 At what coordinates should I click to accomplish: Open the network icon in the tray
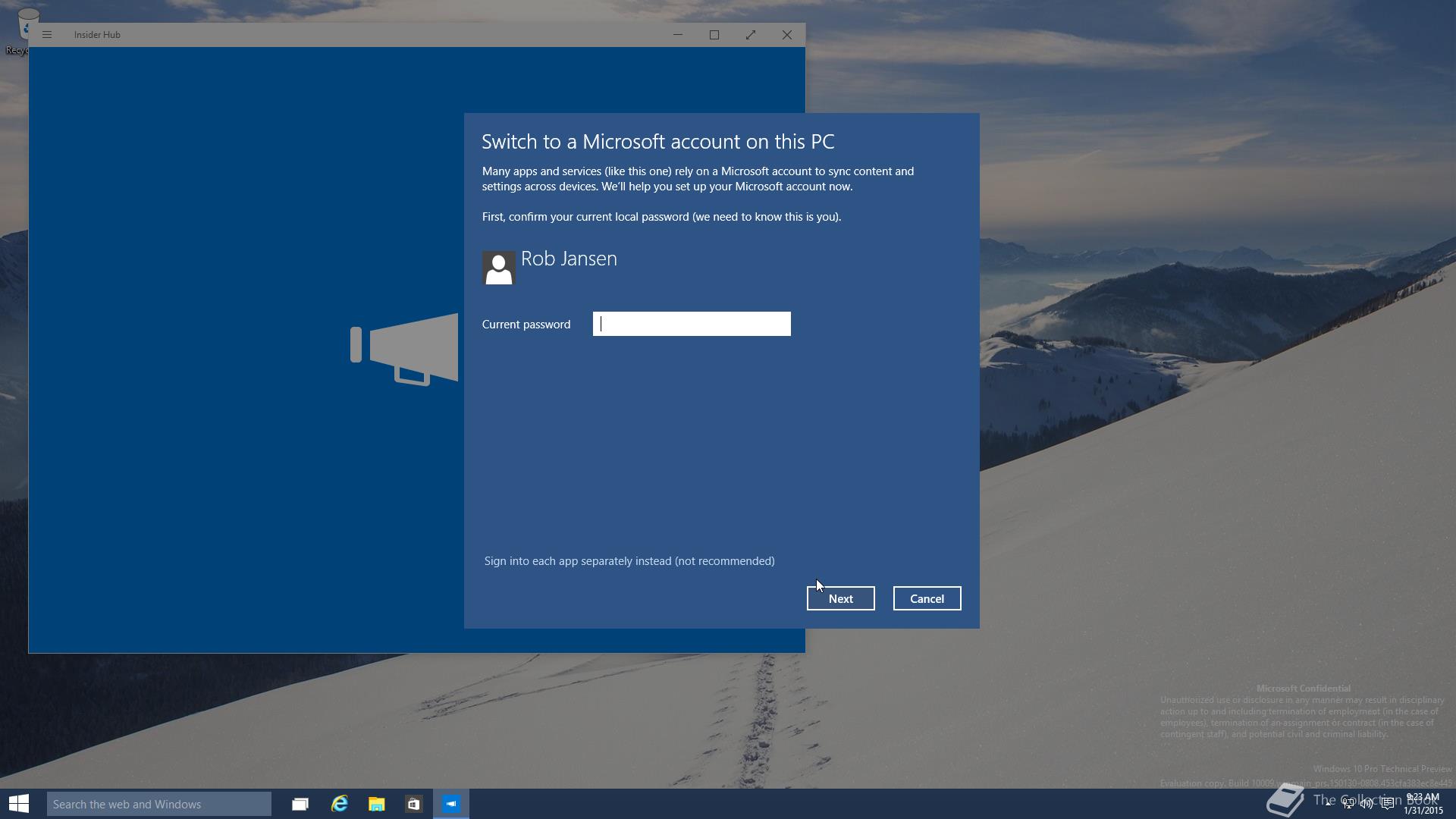tap(1348, 804)
